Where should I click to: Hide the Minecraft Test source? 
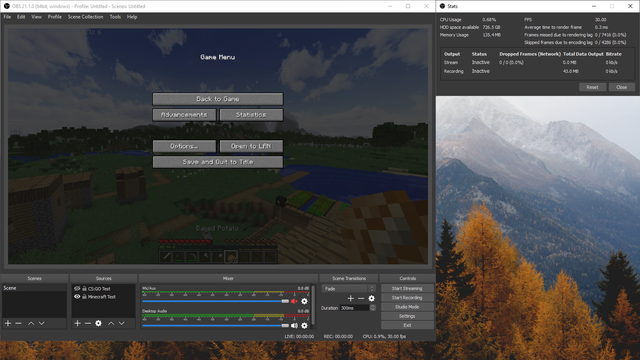tap(77, 297)
